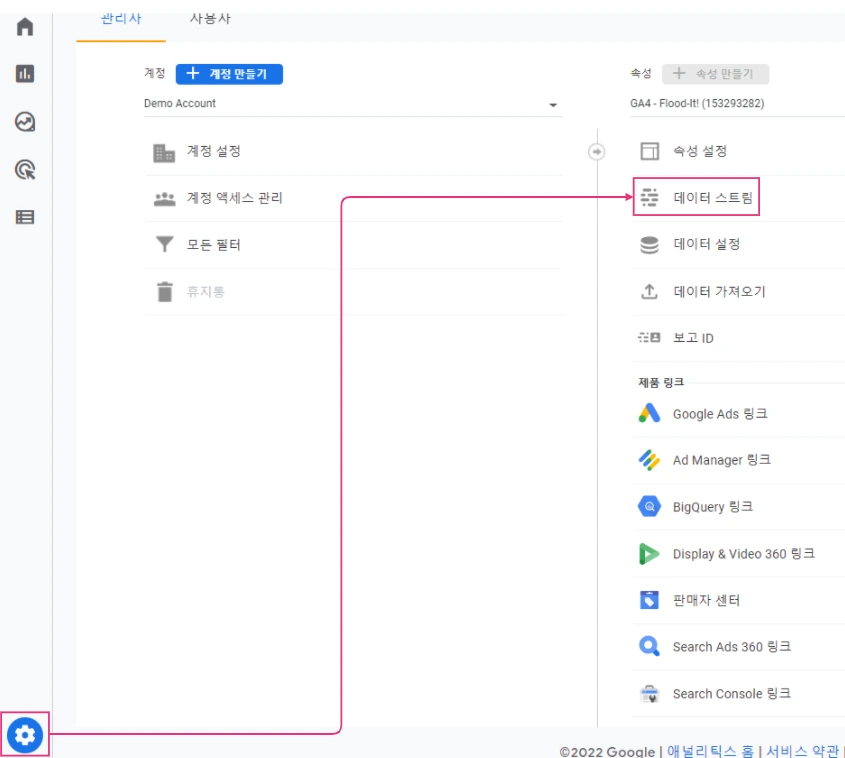
Task: Click Search Ads 360 magnifier icon
Action: [x=649, y=646]
